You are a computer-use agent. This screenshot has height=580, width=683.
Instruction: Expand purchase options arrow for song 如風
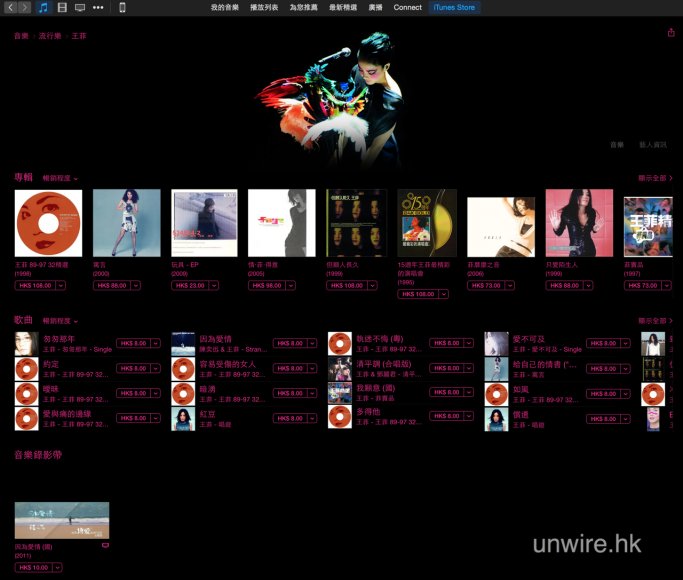(626, 394)
